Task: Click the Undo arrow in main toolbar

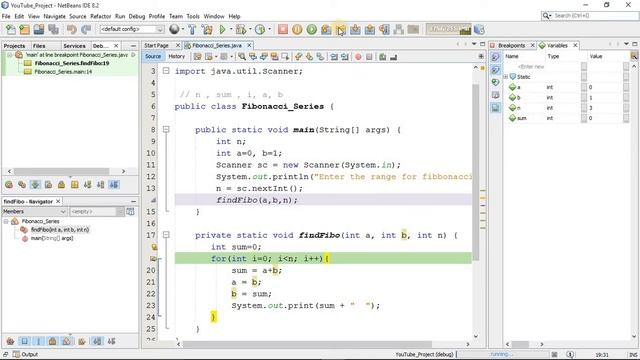Action: [x=71, y=29]
